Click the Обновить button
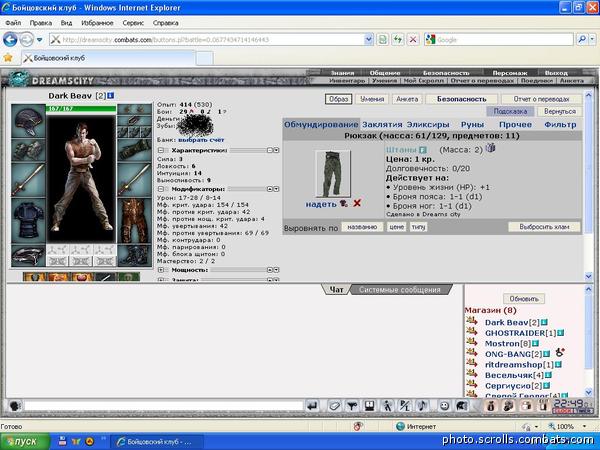 (x=524, y=298)
